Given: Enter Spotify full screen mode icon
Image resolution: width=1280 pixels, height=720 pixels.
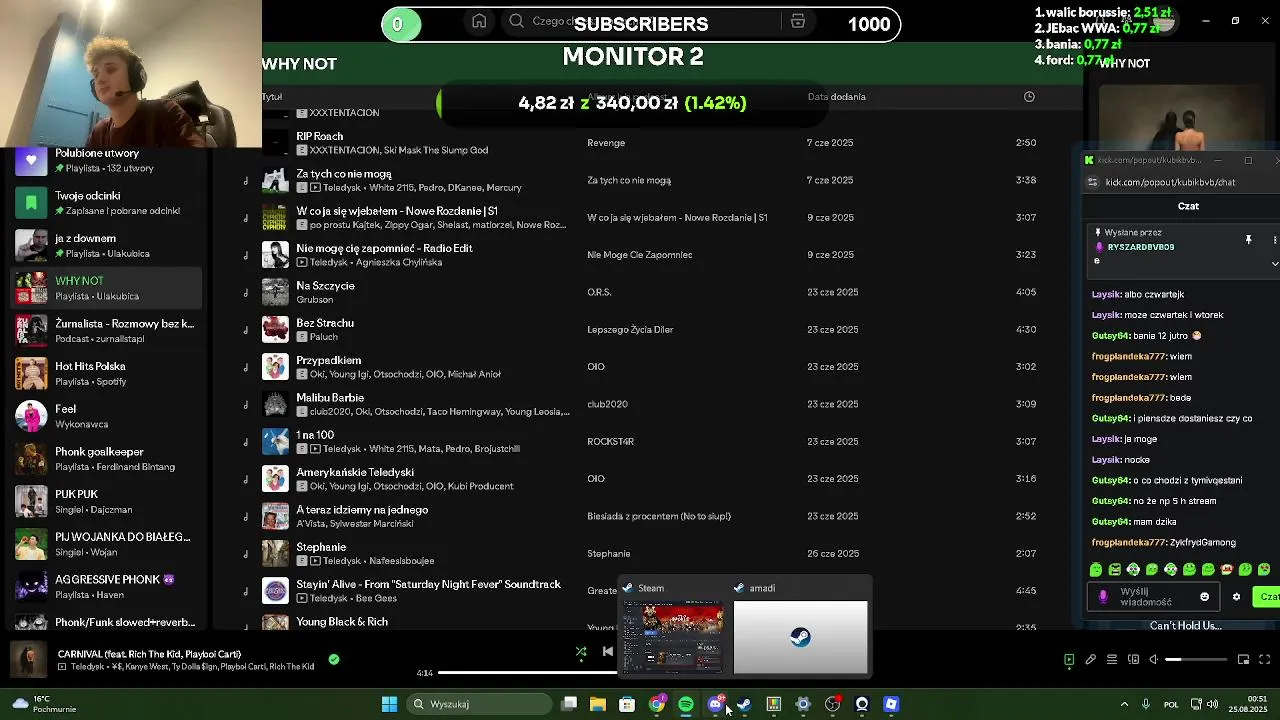Looking at the screenshot, I should [1265, 660].
